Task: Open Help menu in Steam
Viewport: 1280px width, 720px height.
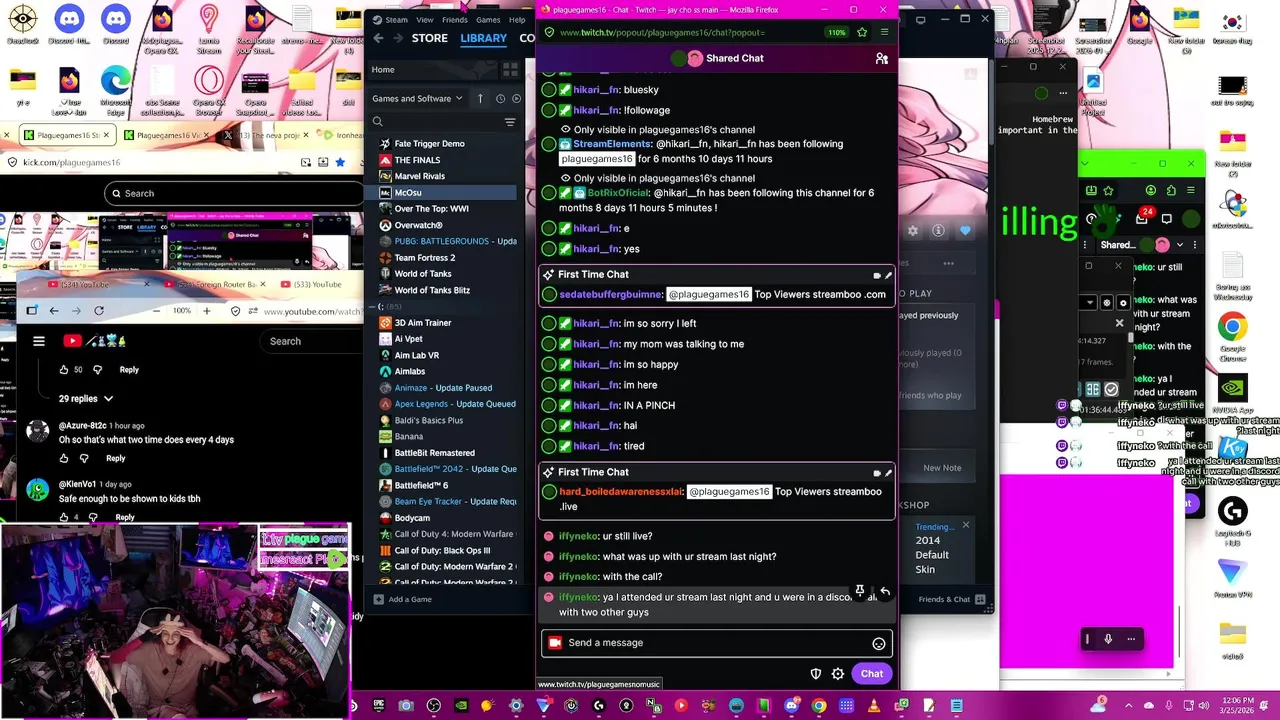Action: tap(517, 20)
